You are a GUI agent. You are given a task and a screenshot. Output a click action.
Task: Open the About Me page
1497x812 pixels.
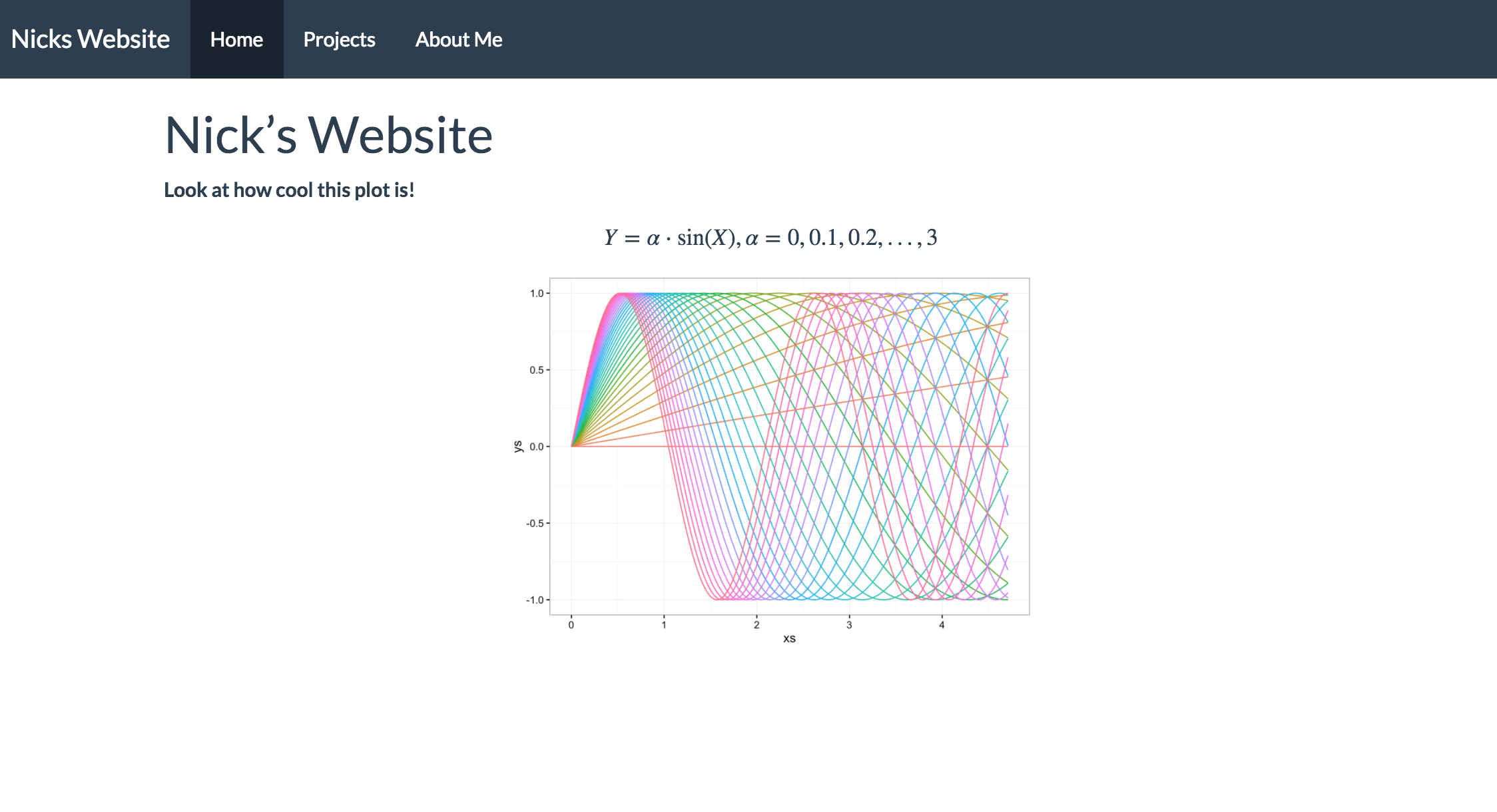(x=458, y=39)
